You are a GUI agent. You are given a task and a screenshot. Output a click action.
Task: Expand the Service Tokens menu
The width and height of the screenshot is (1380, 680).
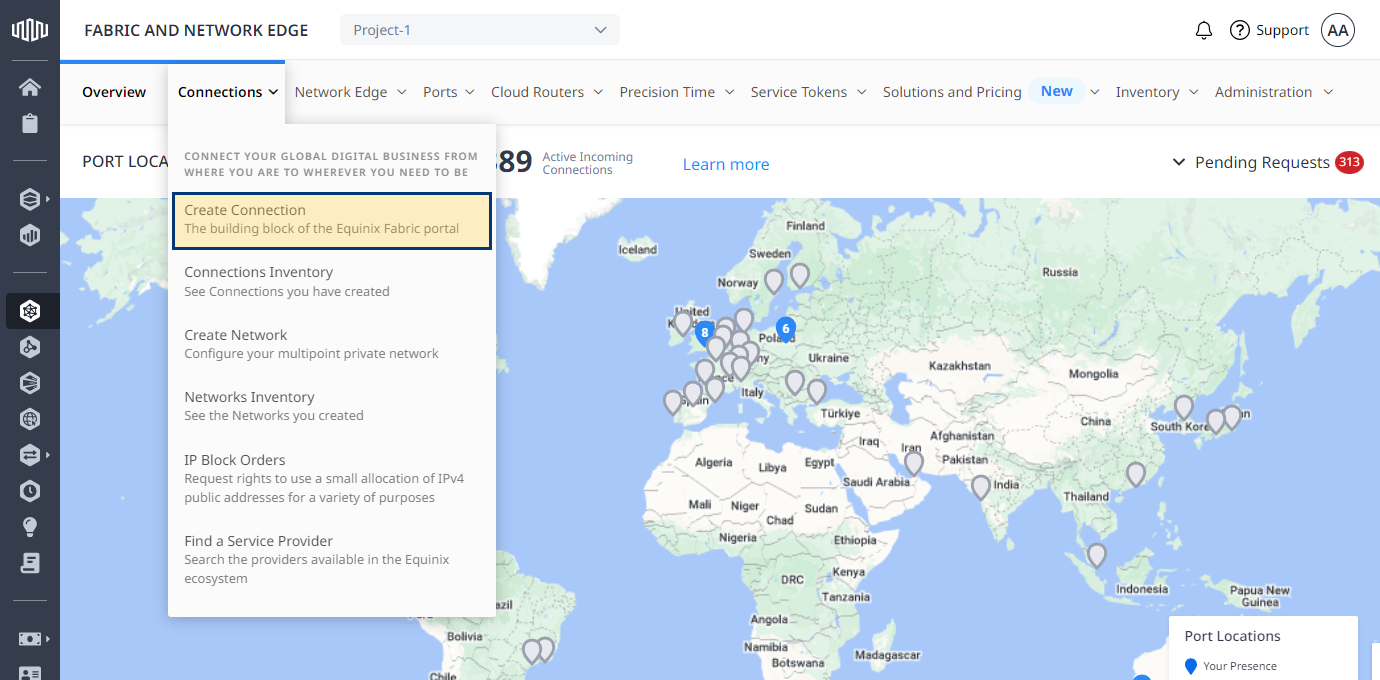[808, 92]
